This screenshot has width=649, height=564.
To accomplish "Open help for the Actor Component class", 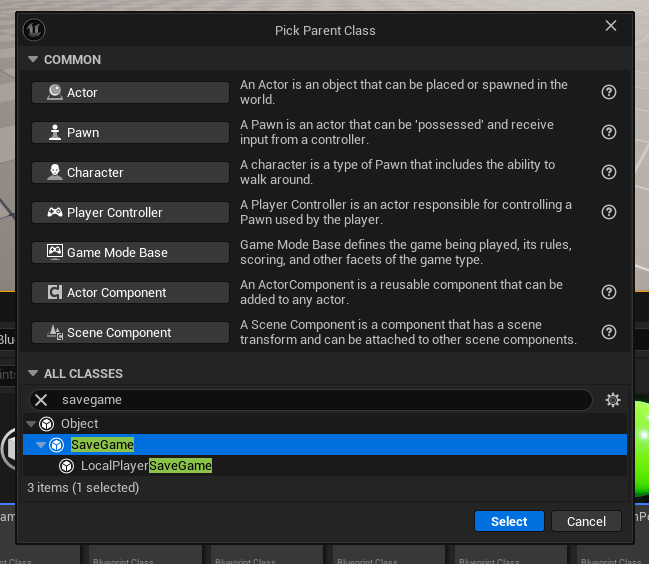I will [608, 292].
